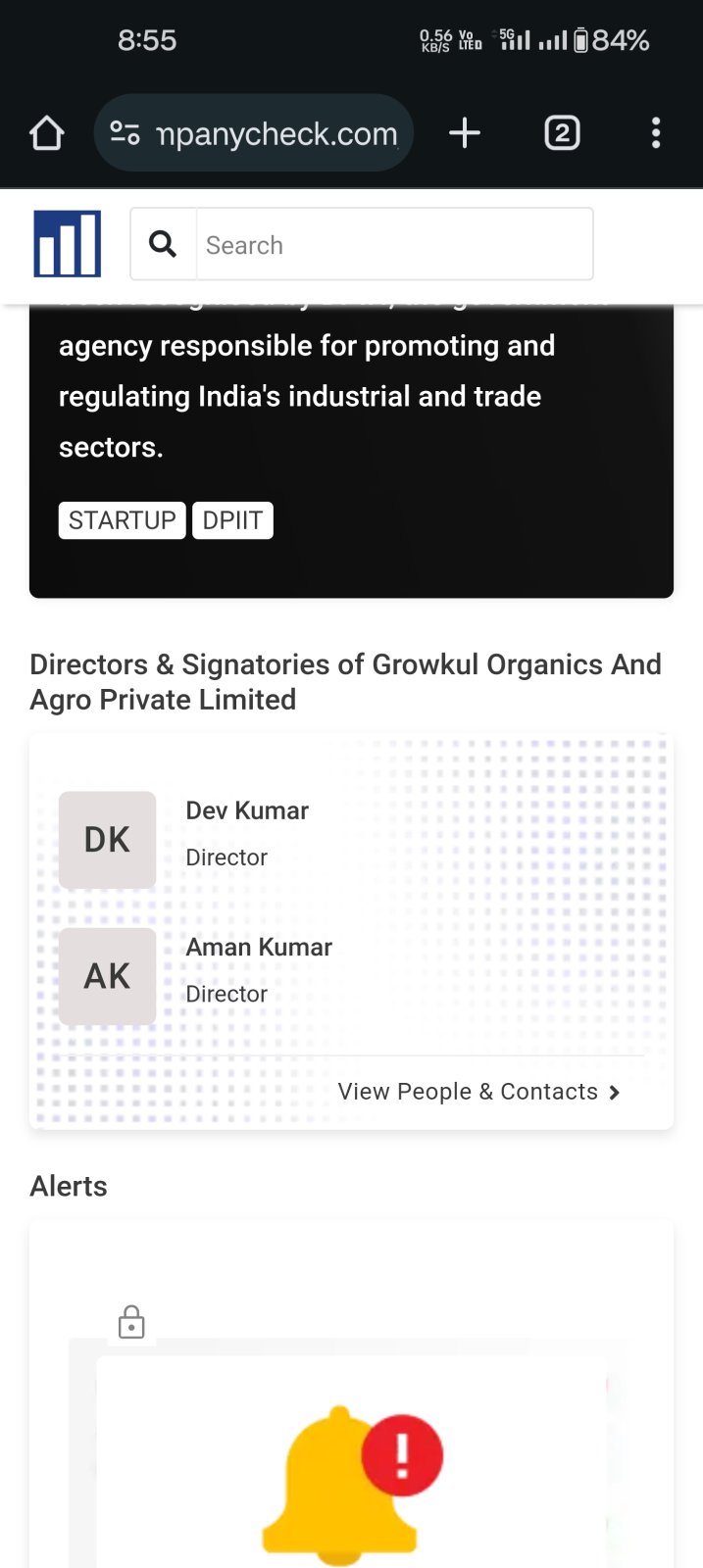Open the tab switcher showing 2 tabs
This screenshot has width=703, height=1568.
pyautogui.click(x=562, y=133)
